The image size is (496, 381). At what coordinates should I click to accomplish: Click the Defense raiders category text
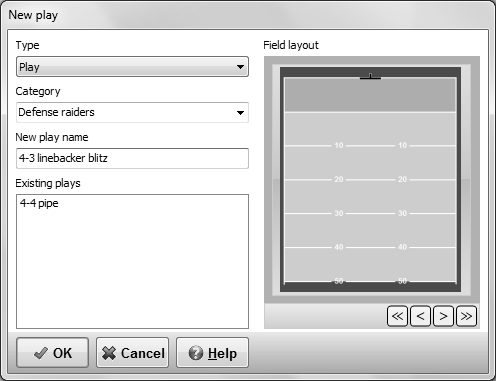tap(56, 112)
